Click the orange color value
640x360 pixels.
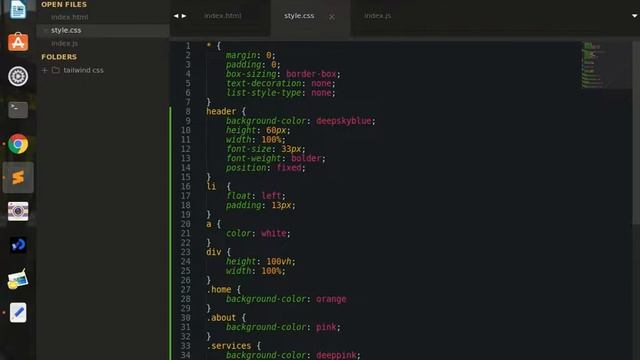[x=331, y=299]
